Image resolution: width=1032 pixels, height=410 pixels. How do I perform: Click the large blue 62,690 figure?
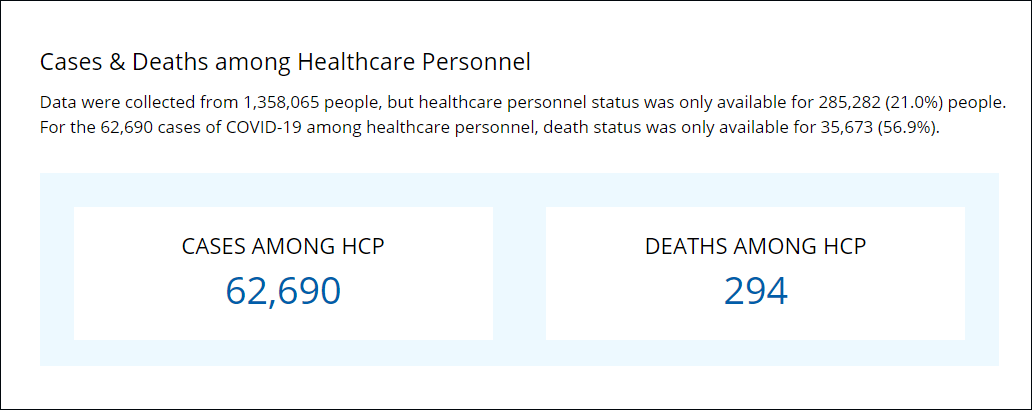coord(283,290)
